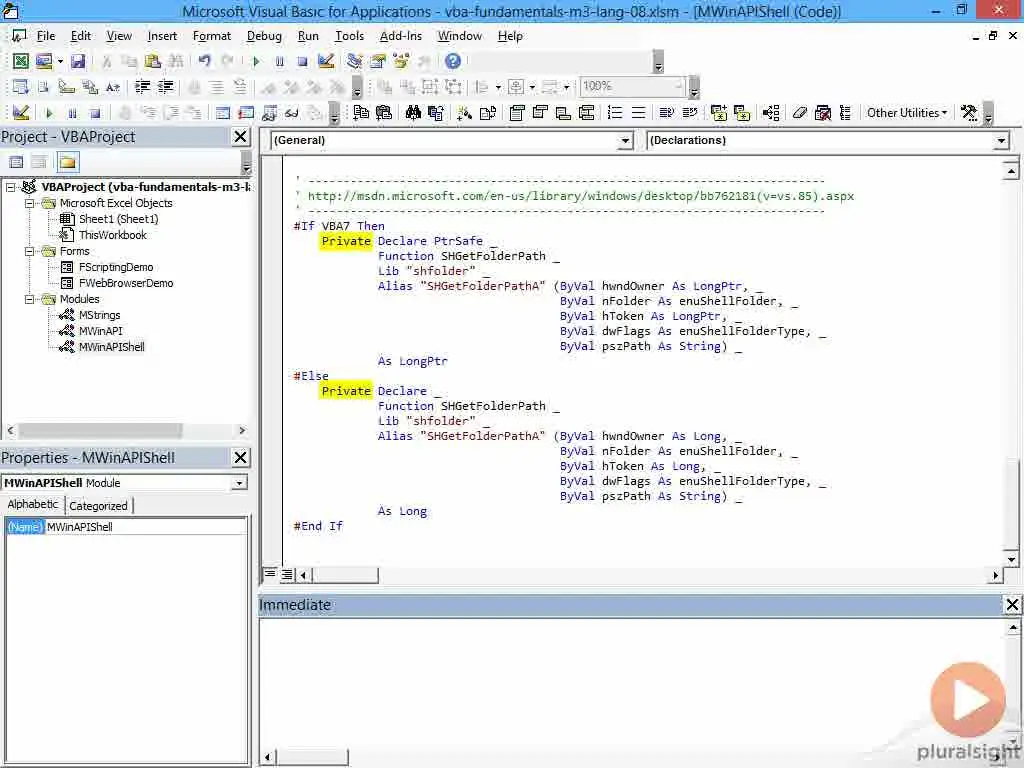Click the View Microsoft Excel icon
1024x768 pixels.
coord(21,61)
